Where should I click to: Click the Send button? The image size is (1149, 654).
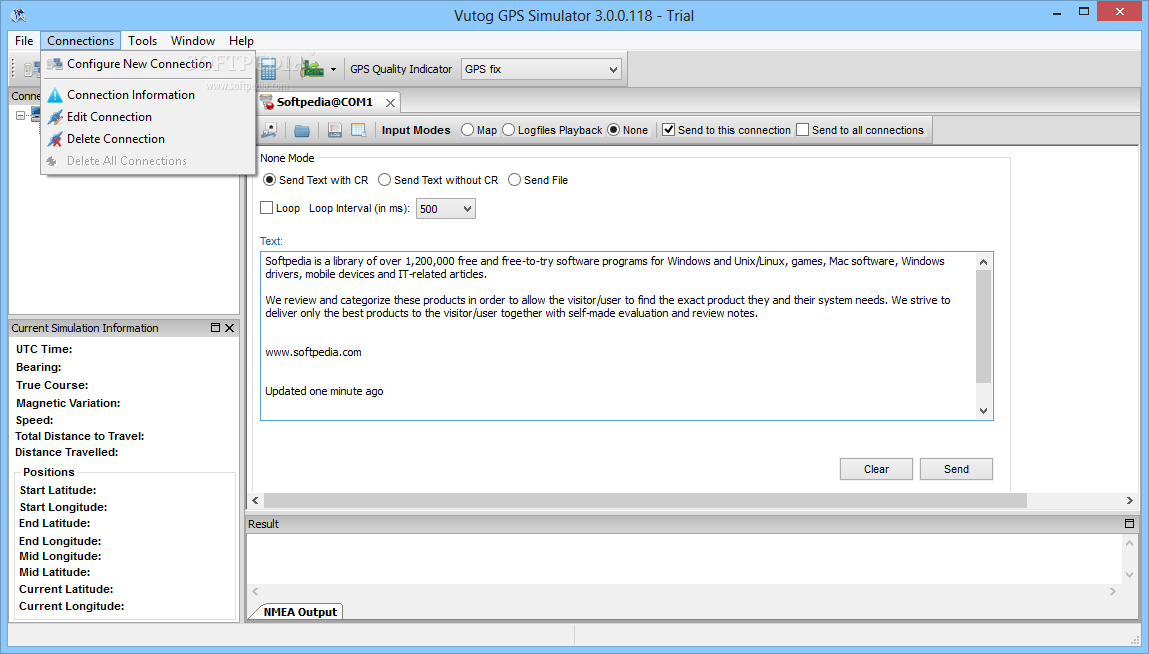(x=956, y=469)
